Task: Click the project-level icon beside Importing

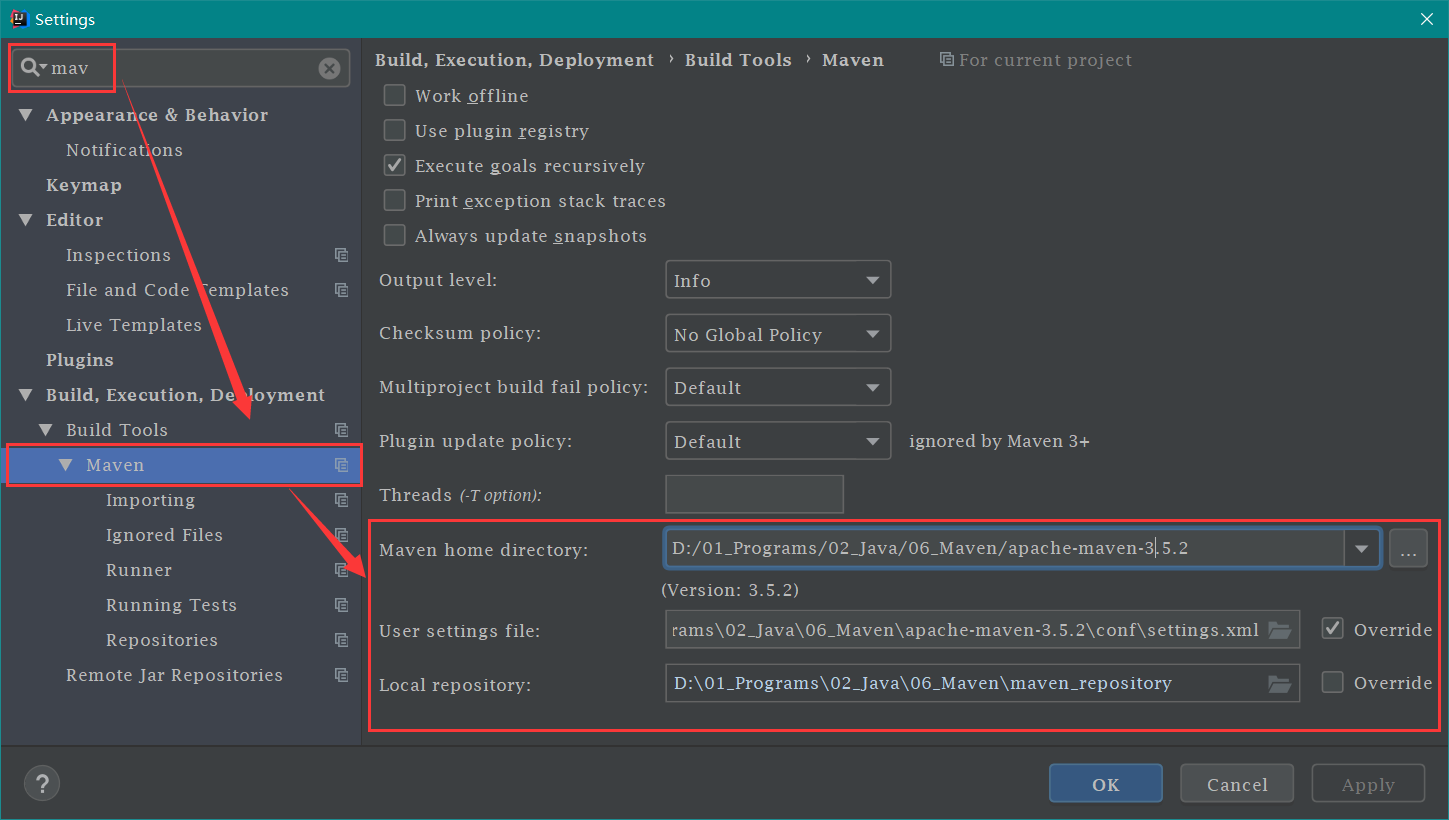Action: (341, 500)
